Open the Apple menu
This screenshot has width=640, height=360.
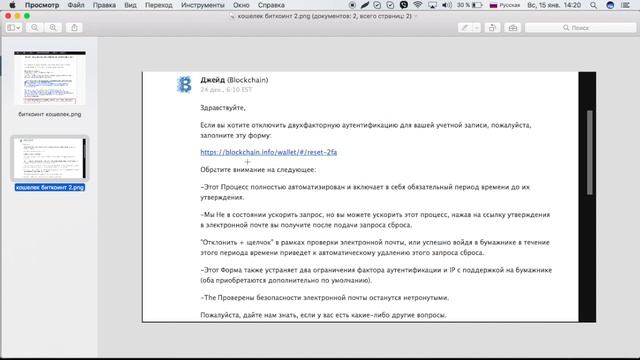coord(12,5)
